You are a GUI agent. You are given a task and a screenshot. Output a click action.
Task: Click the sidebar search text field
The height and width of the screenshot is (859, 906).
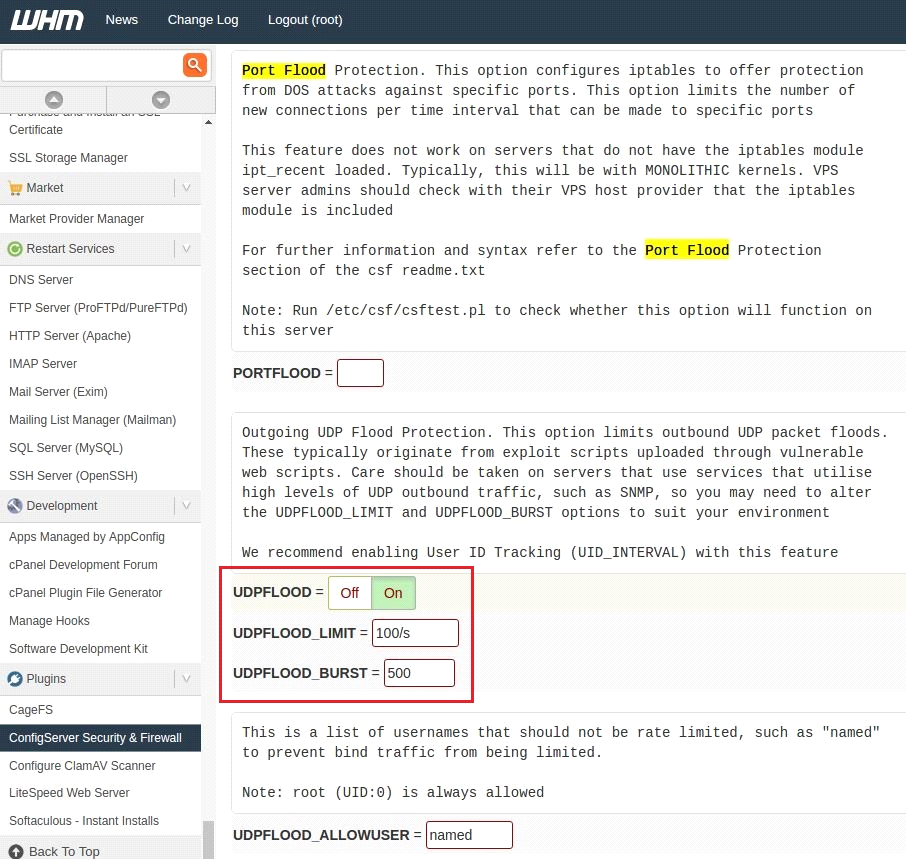92,65
